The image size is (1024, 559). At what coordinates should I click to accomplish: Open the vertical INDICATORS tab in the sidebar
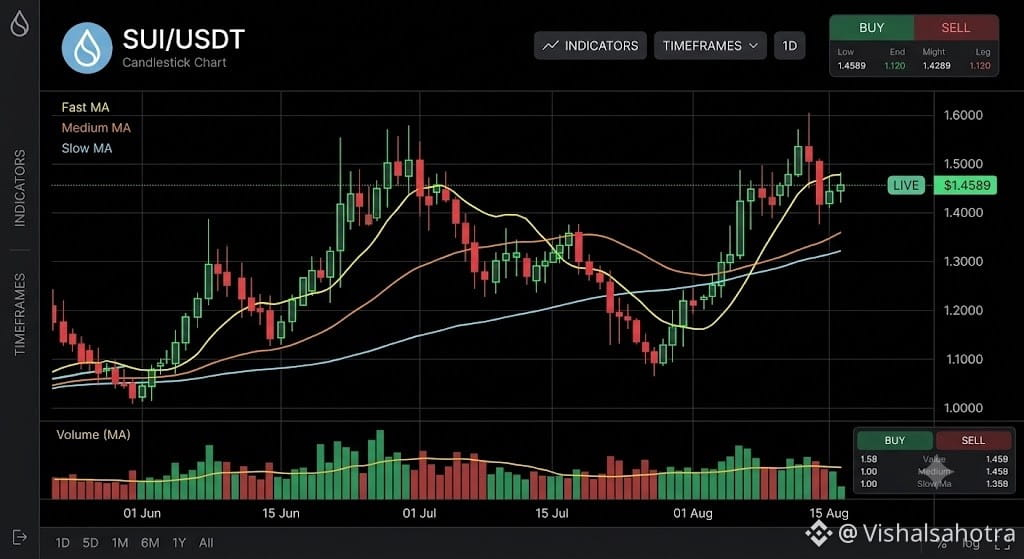tap(20, 187)
